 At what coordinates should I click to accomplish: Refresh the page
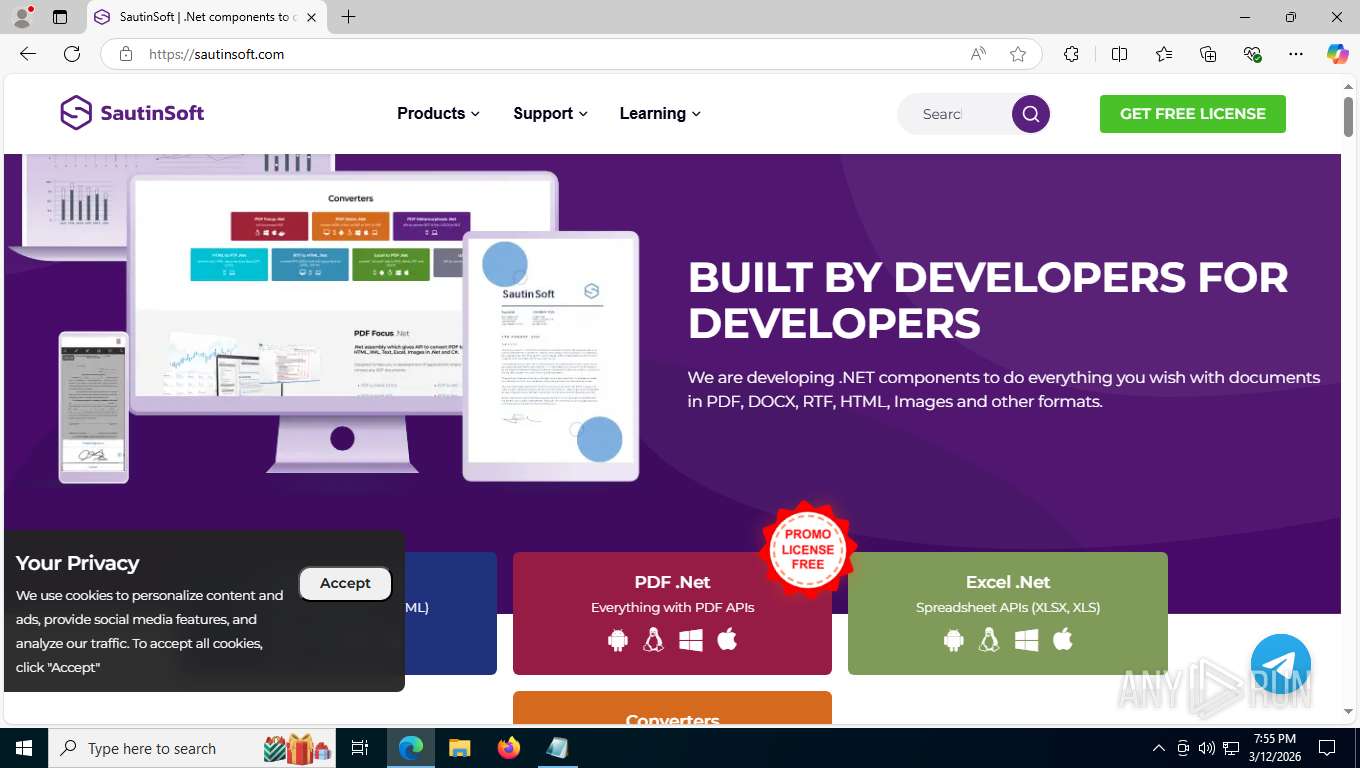pyautogui.click(x=72, y=54)
